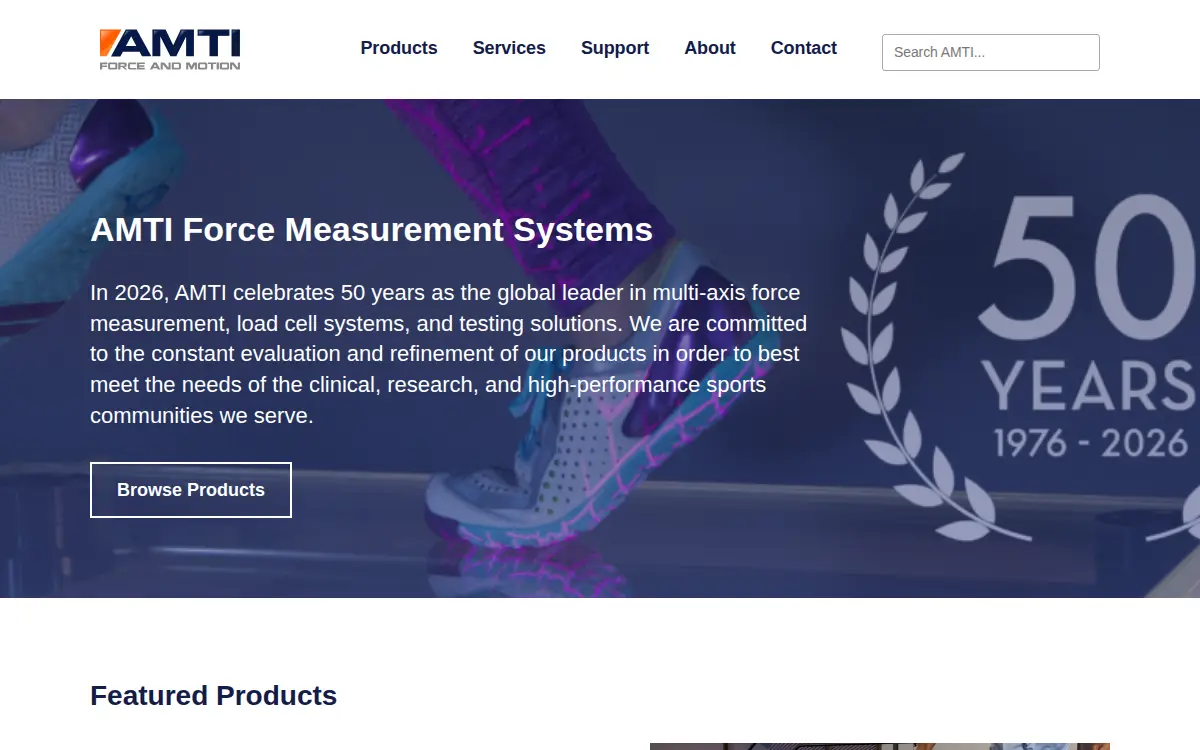The width and height of the screenshot is (1200, 750).
Task: Go to the Contact page
Action: pyautogui.click(x=804, y=48)
